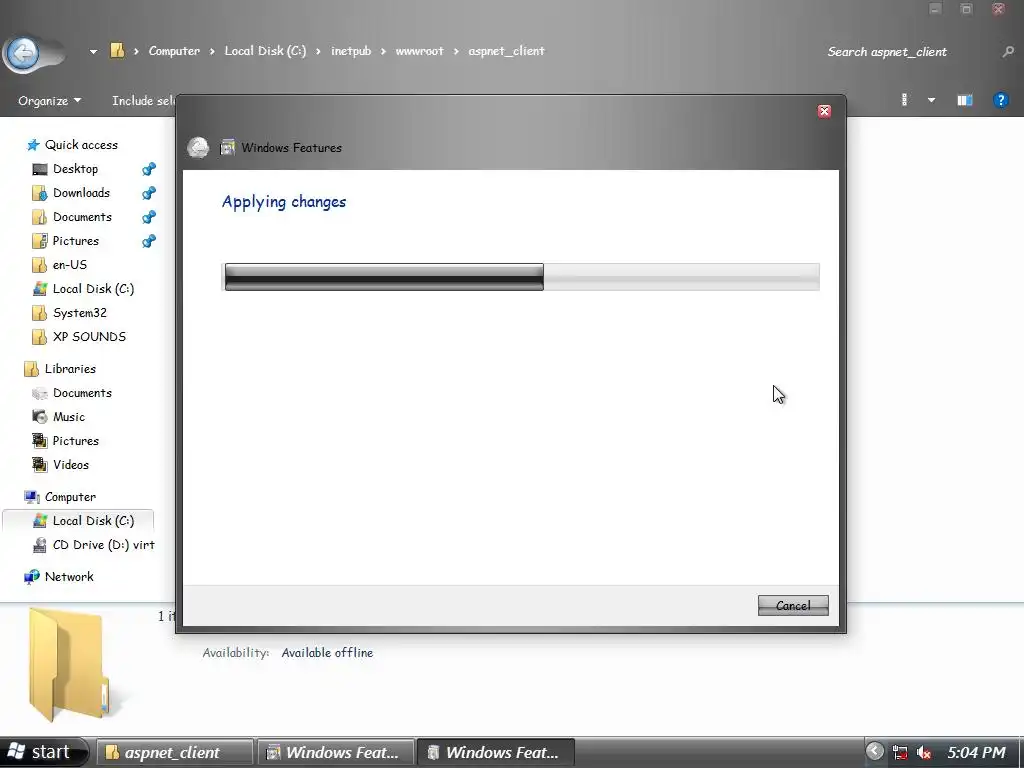Viewport: 1024px width, 768px height.
Task: Click the muted volume tray icon
Action: 923,752
